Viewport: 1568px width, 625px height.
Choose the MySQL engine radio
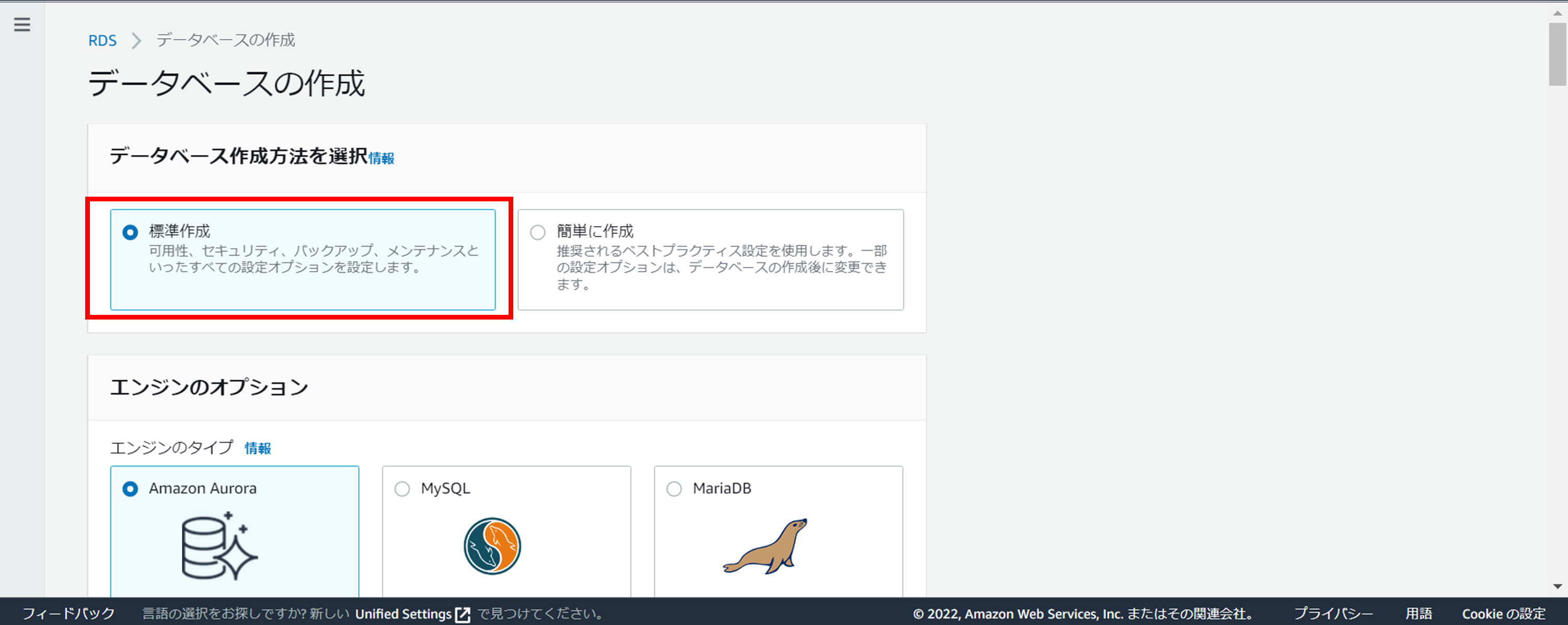pyautogui.click(x=402, y=488)
